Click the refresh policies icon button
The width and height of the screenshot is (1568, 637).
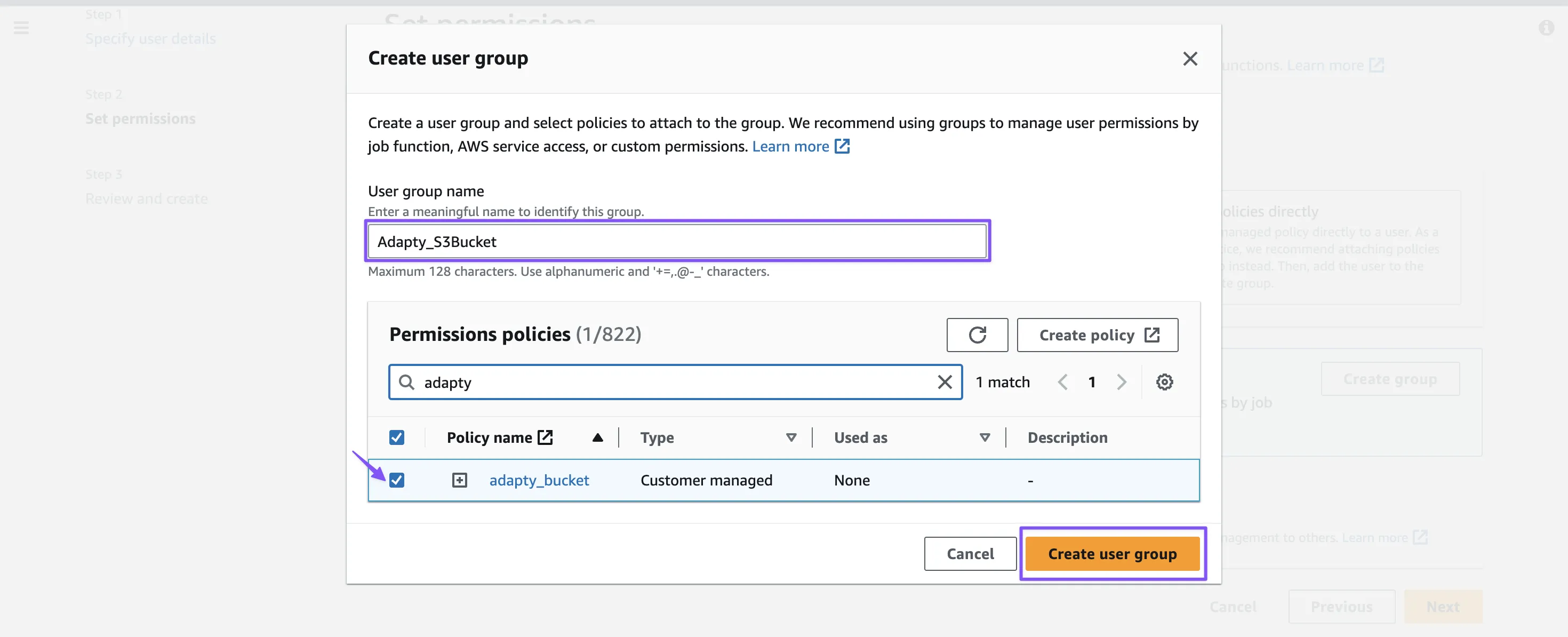click(x=977, y=335)
